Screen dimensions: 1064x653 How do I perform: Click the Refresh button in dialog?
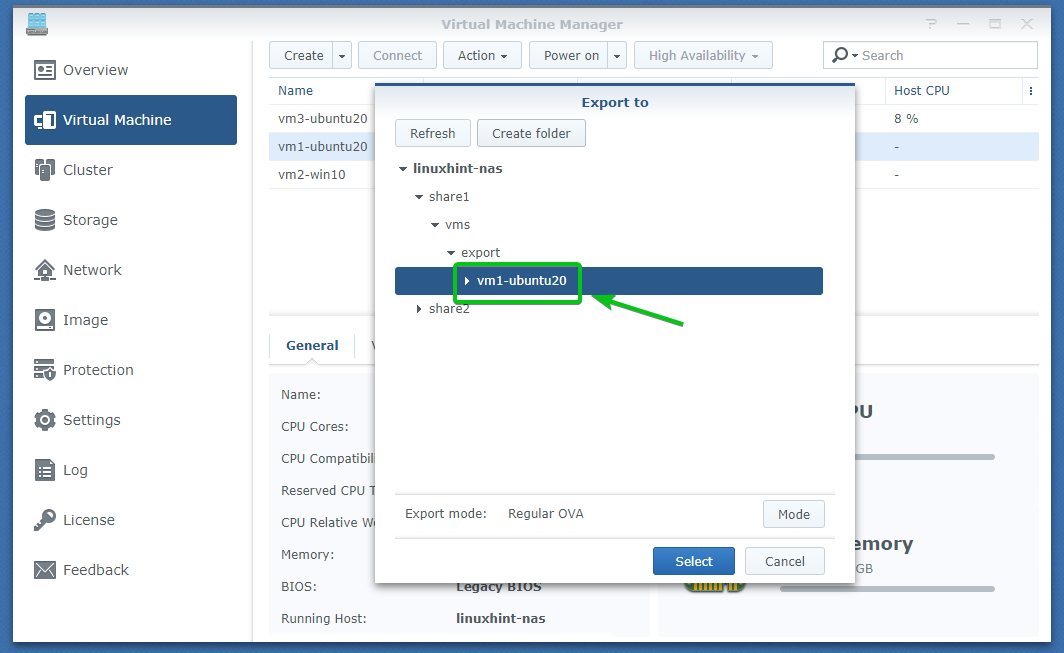432,133
